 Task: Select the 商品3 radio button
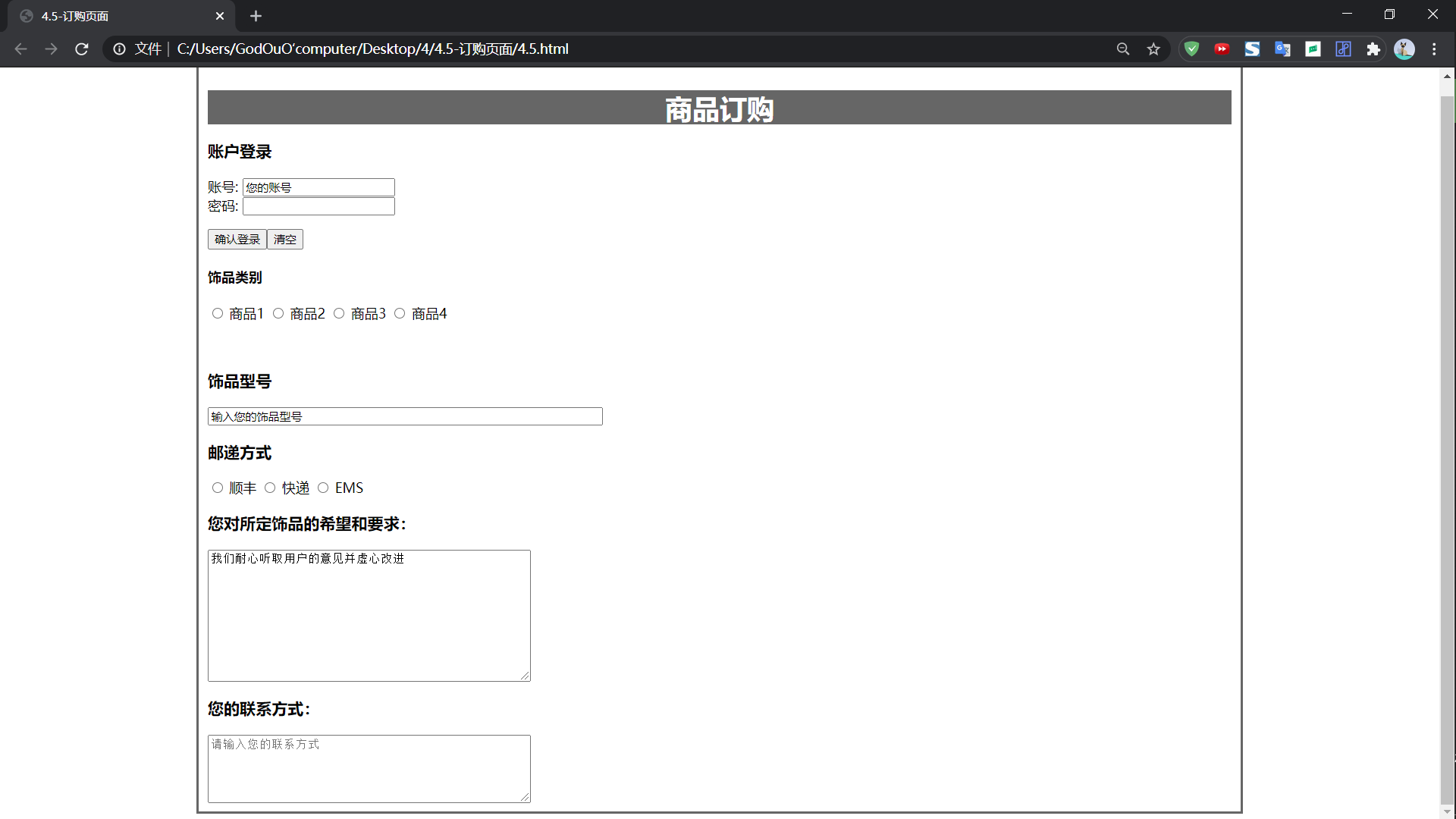coord(339,314)
